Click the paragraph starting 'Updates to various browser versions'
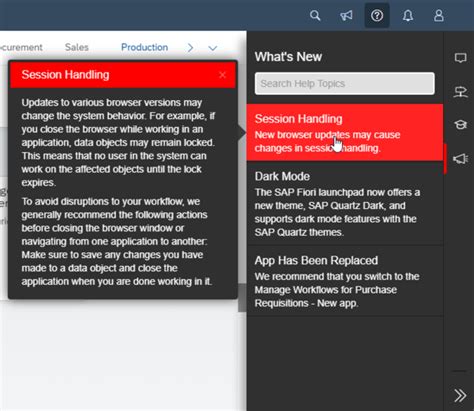This screenshot has width=474, height=411. (118, 142)
